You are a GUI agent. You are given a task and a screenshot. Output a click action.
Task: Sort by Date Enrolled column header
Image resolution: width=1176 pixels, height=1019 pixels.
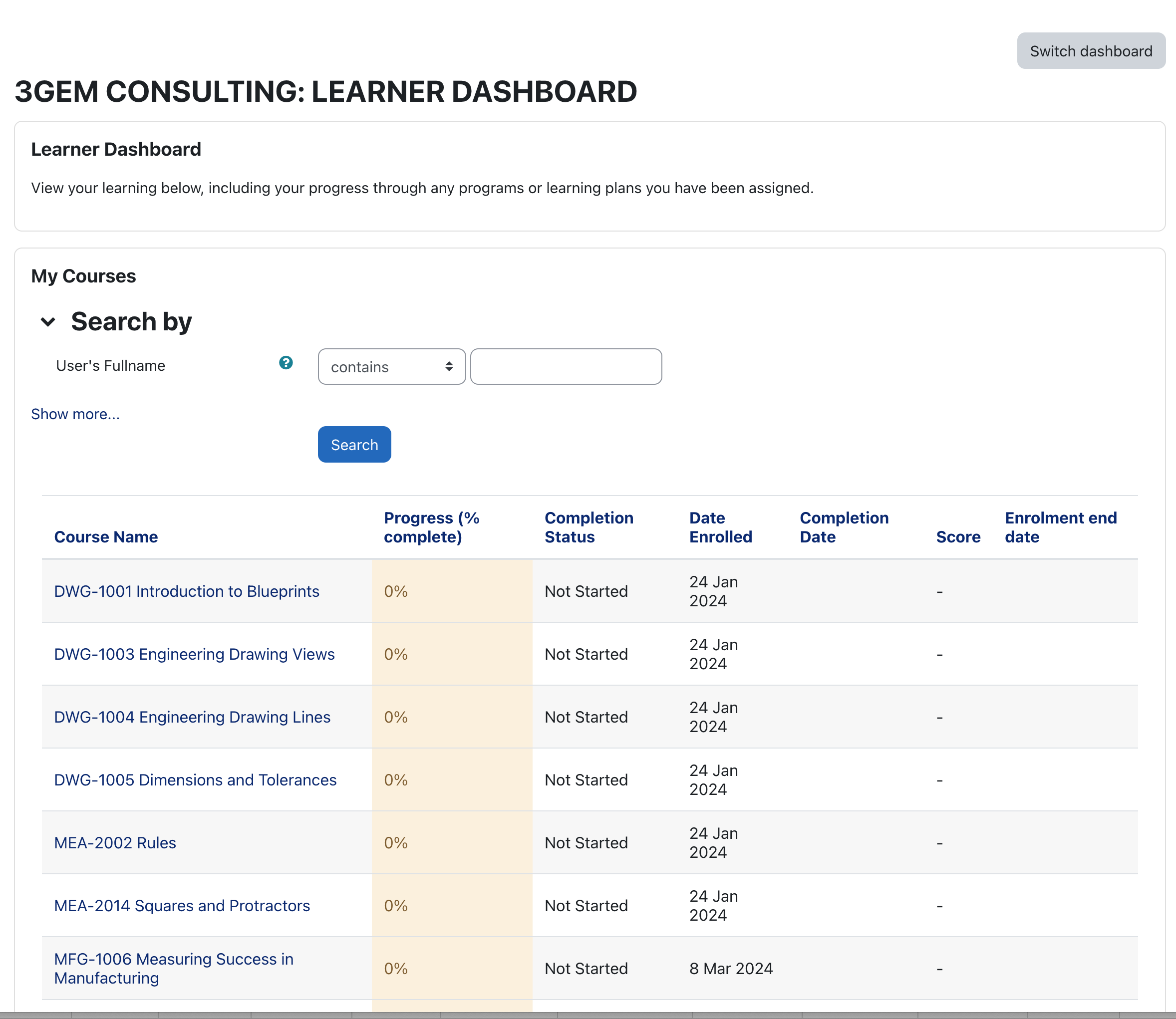720,527
